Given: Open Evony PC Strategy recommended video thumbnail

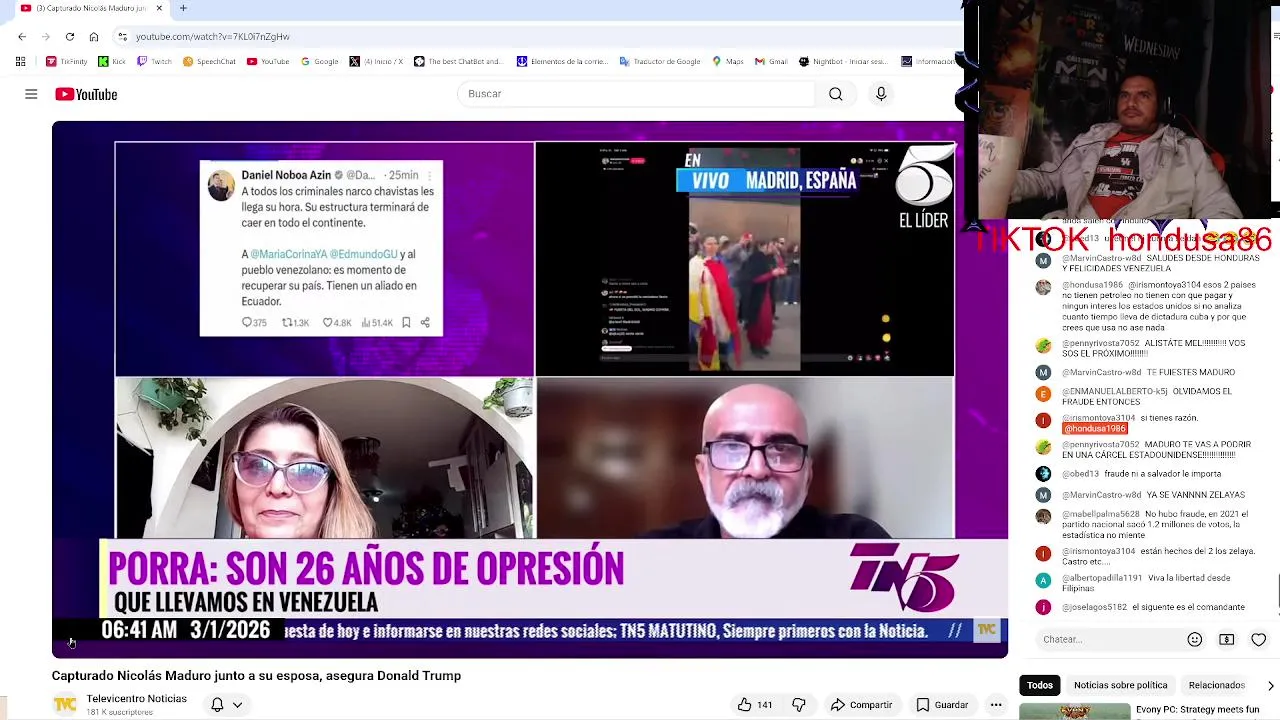Looking at the screenshot, I should point(1075,712).
